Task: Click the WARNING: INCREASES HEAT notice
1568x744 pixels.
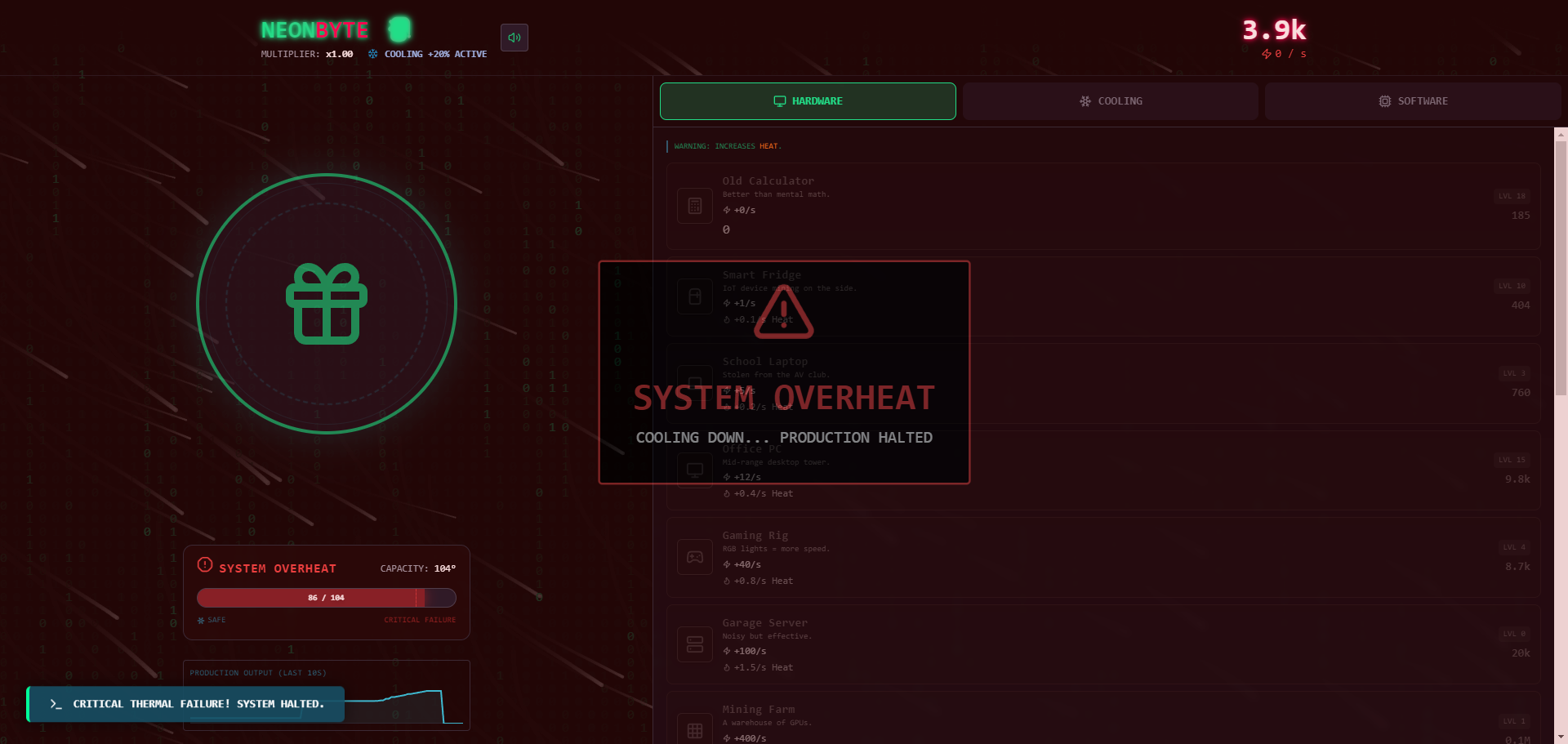Action: click(728, 146)
